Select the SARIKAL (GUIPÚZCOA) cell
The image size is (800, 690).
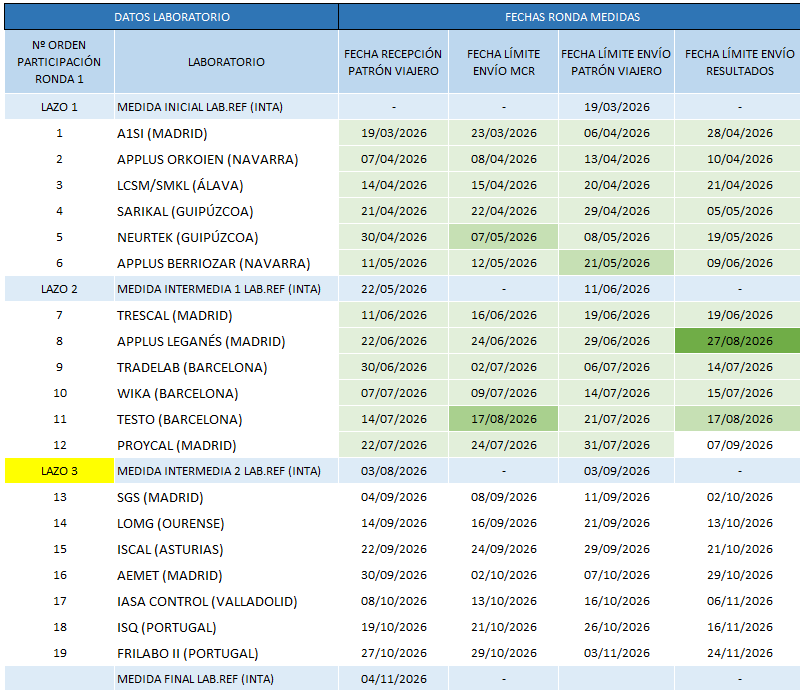[226, 211]
